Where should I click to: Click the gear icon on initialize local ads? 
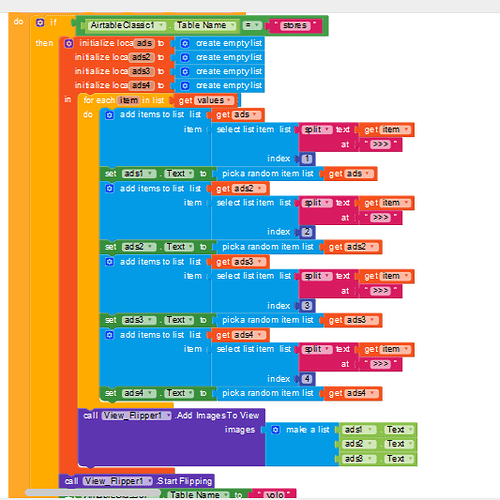69,43
